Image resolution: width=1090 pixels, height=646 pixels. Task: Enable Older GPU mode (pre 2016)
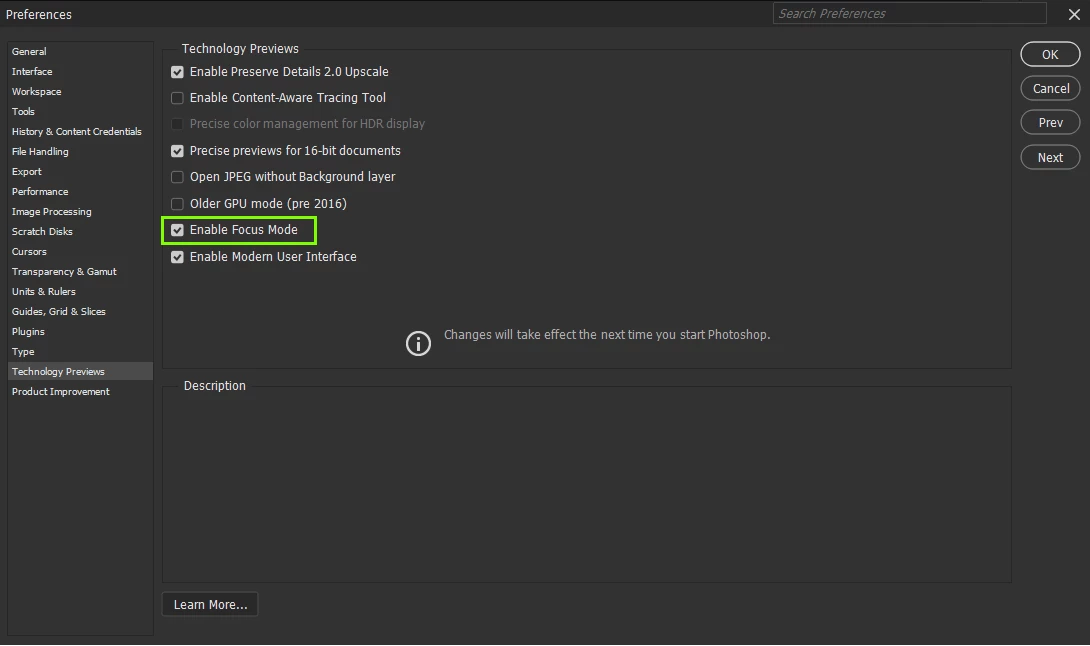[x=177, y=204]
